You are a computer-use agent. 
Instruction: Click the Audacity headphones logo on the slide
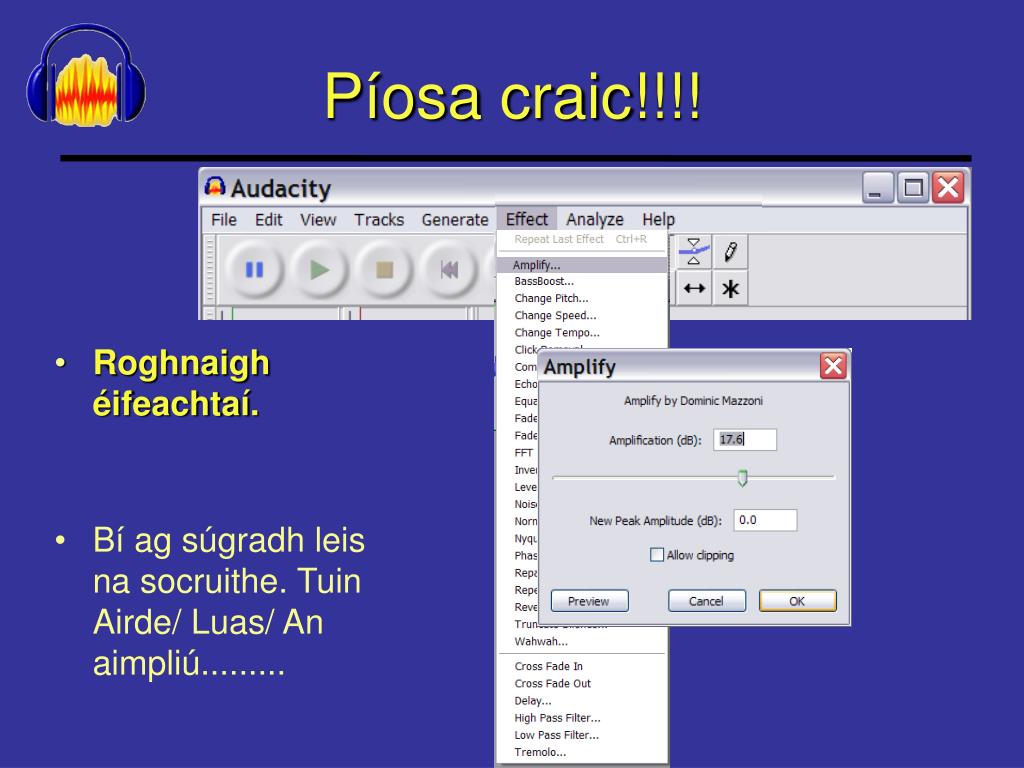click(86, 74)
